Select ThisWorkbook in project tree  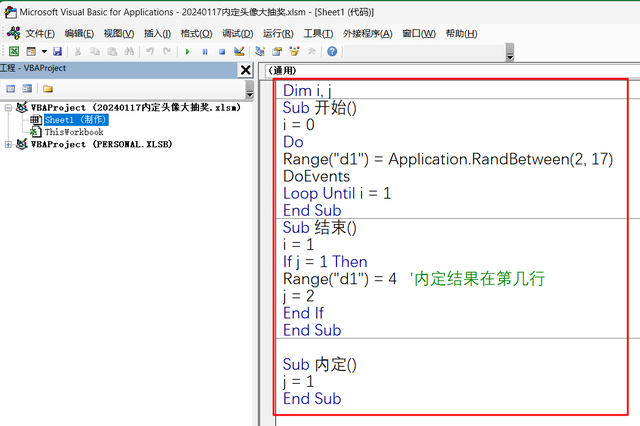point(74,132)
